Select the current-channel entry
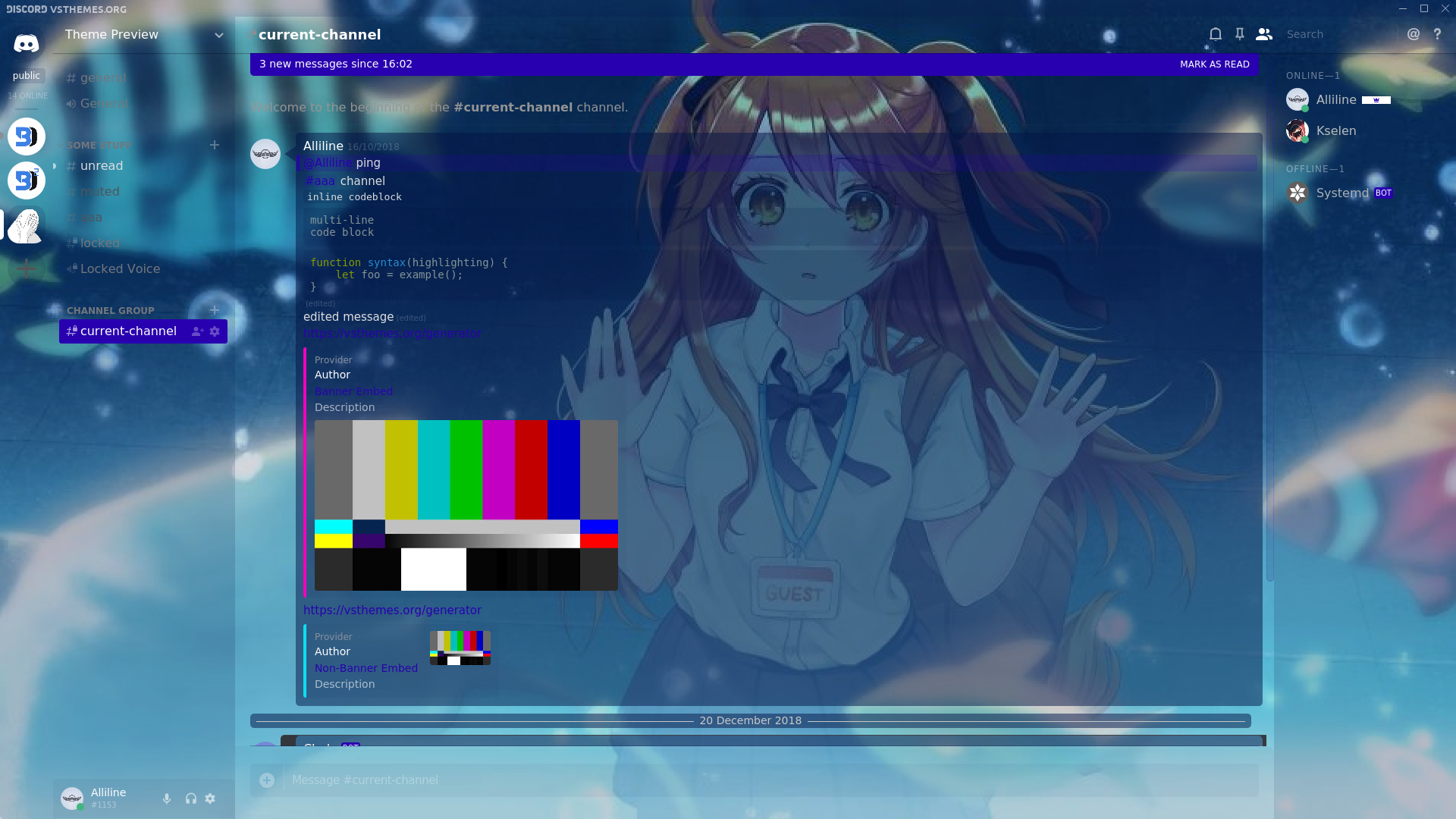1456x819 pixels. pos(143,331)
